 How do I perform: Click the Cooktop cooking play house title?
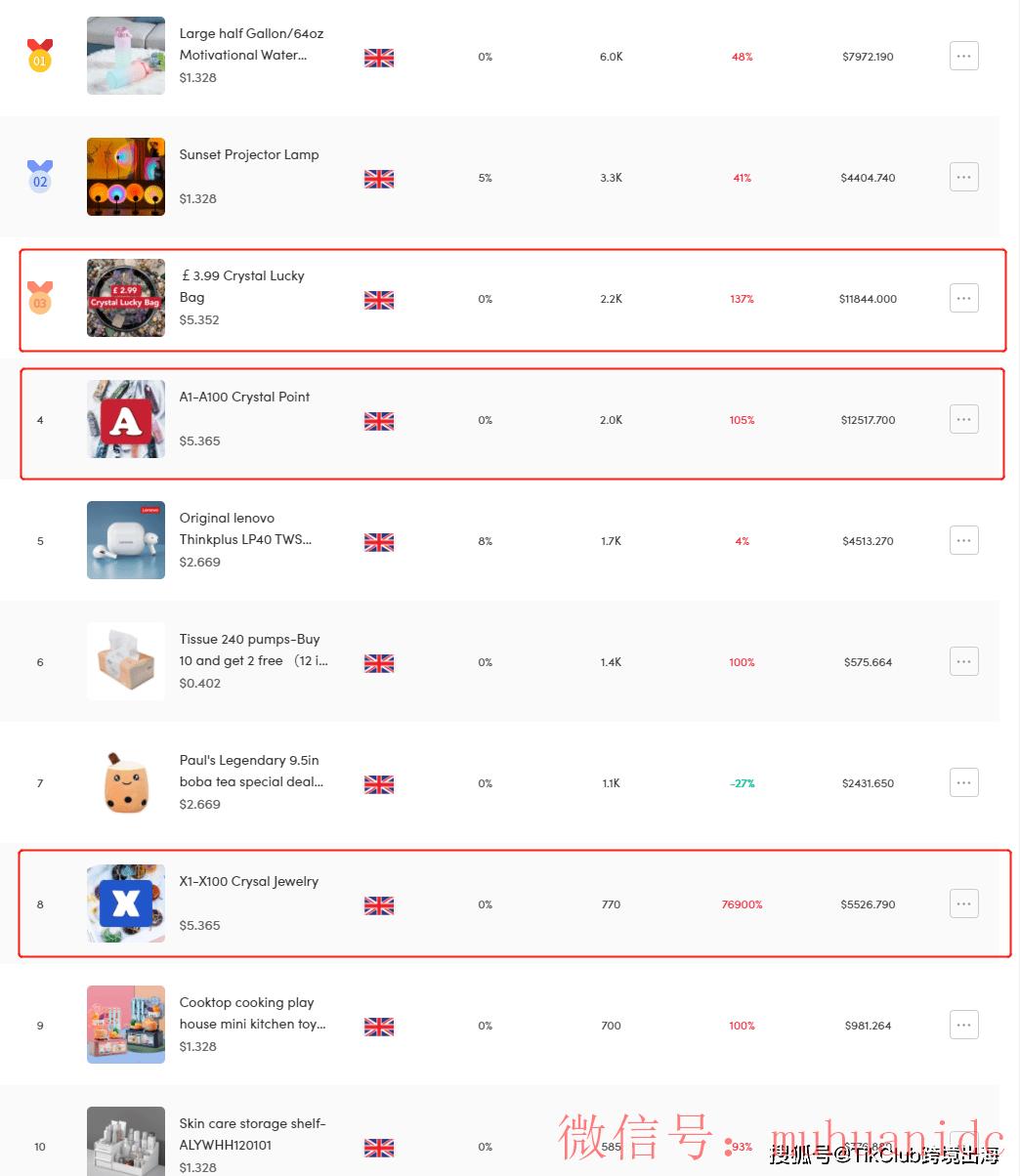pyautogui.click(x=252, y=1013)
